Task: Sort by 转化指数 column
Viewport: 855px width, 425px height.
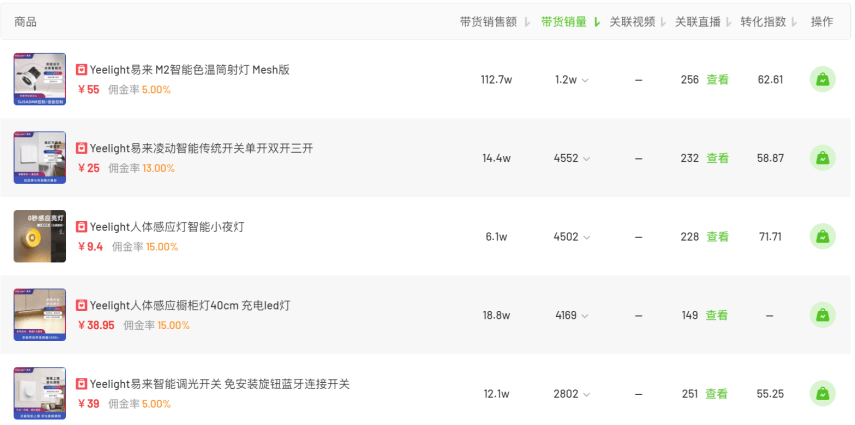Action: pos(769,22)
